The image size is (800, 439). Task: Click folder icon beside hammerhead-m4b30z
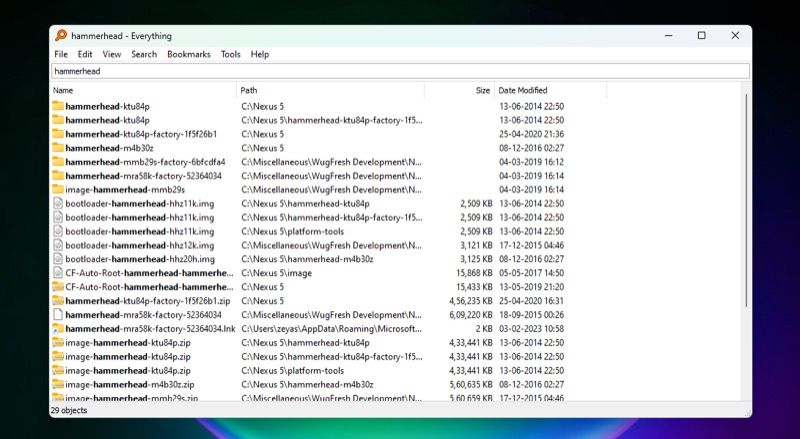click(x=58, y=148)
